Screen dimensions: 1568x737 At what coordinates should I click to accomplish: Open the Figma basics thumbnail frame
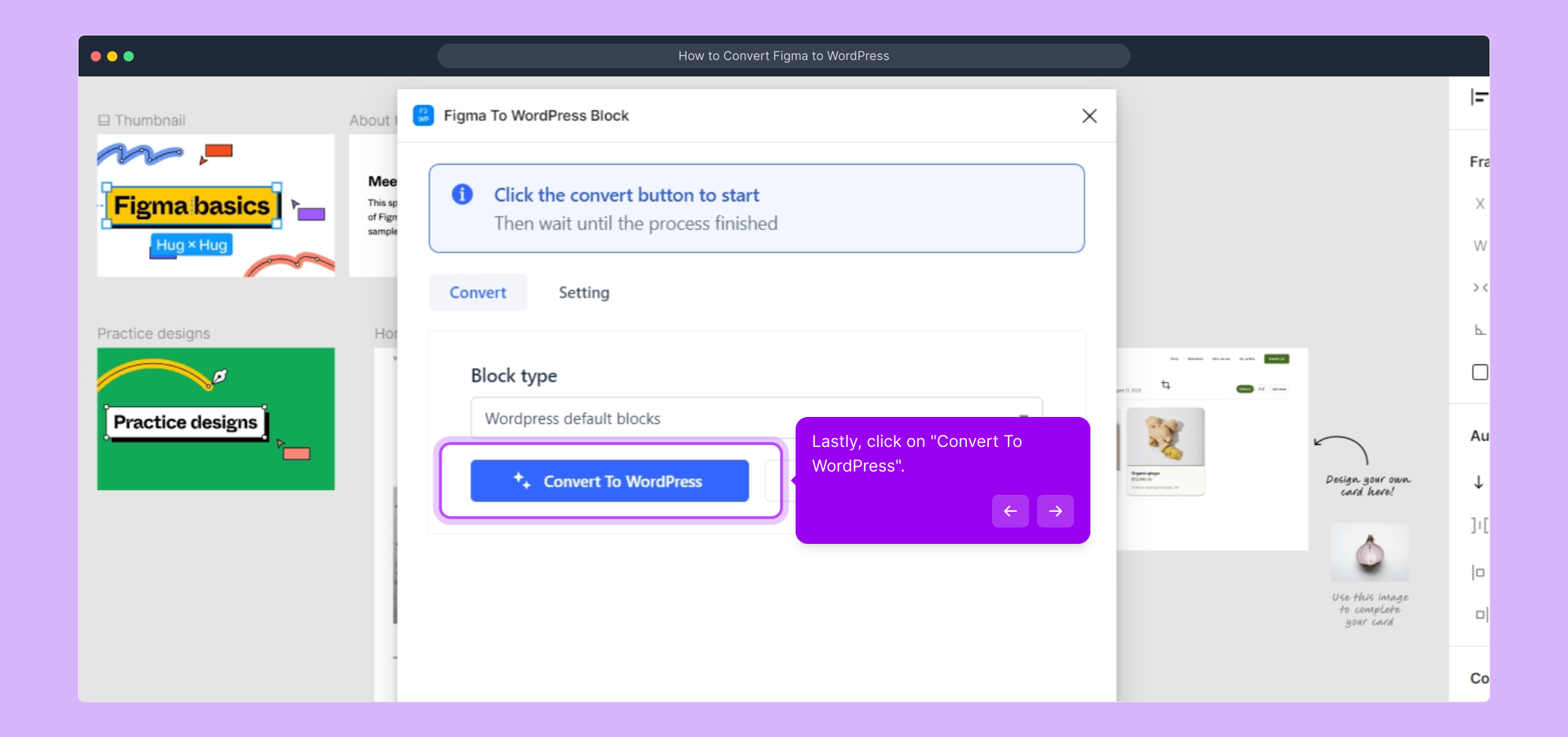tap(216, 205)
